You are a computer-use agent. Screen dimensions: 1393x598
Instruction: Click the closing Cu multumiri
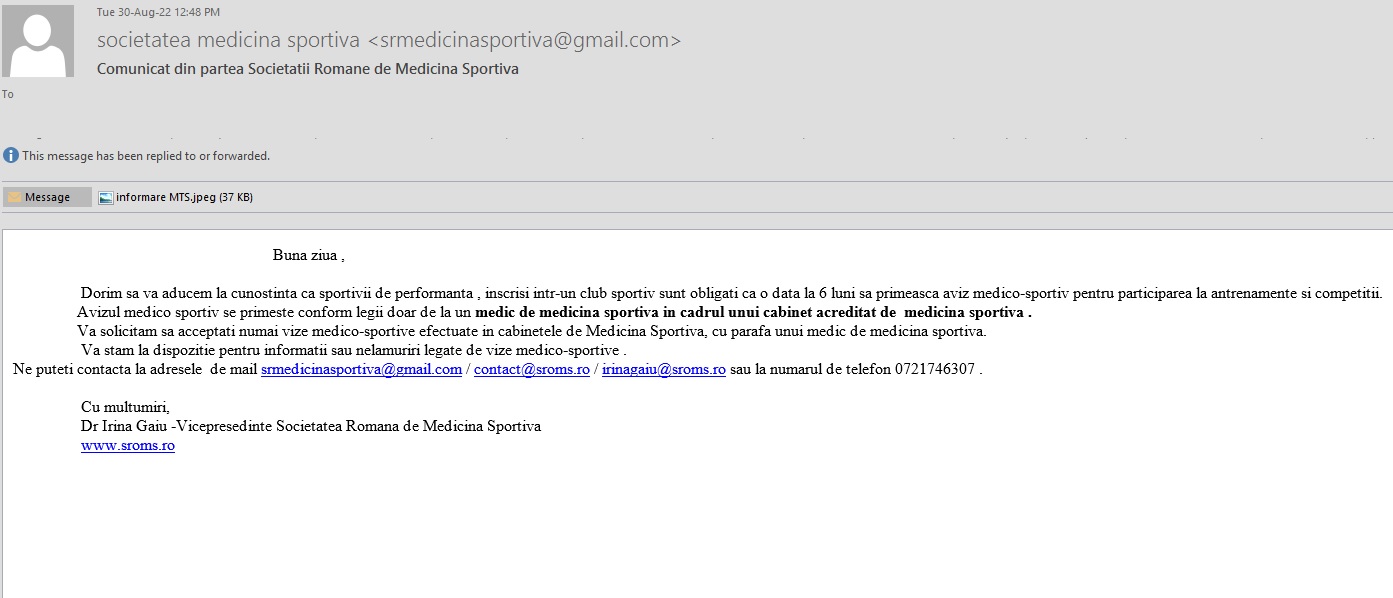125,406
